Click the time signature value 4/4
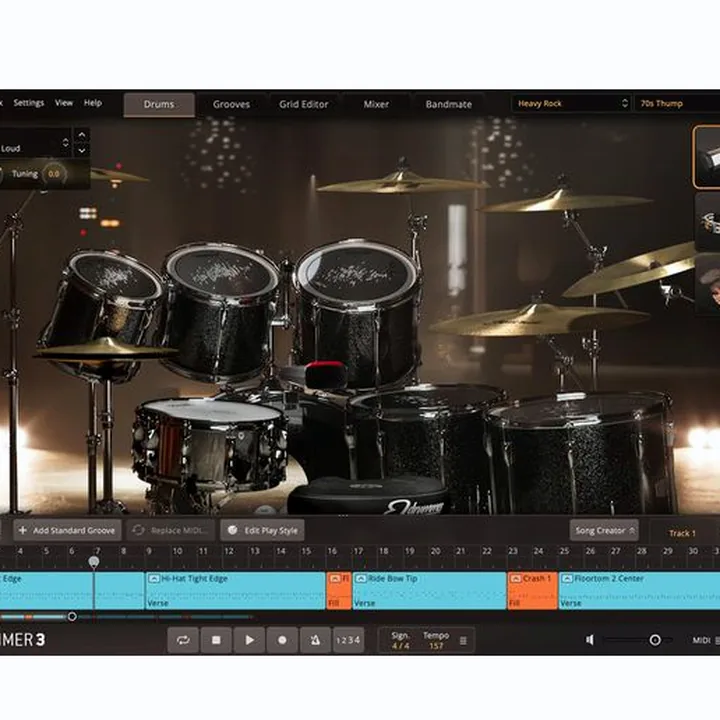Screen dimensions: 720x720 [x=400, y=646]
